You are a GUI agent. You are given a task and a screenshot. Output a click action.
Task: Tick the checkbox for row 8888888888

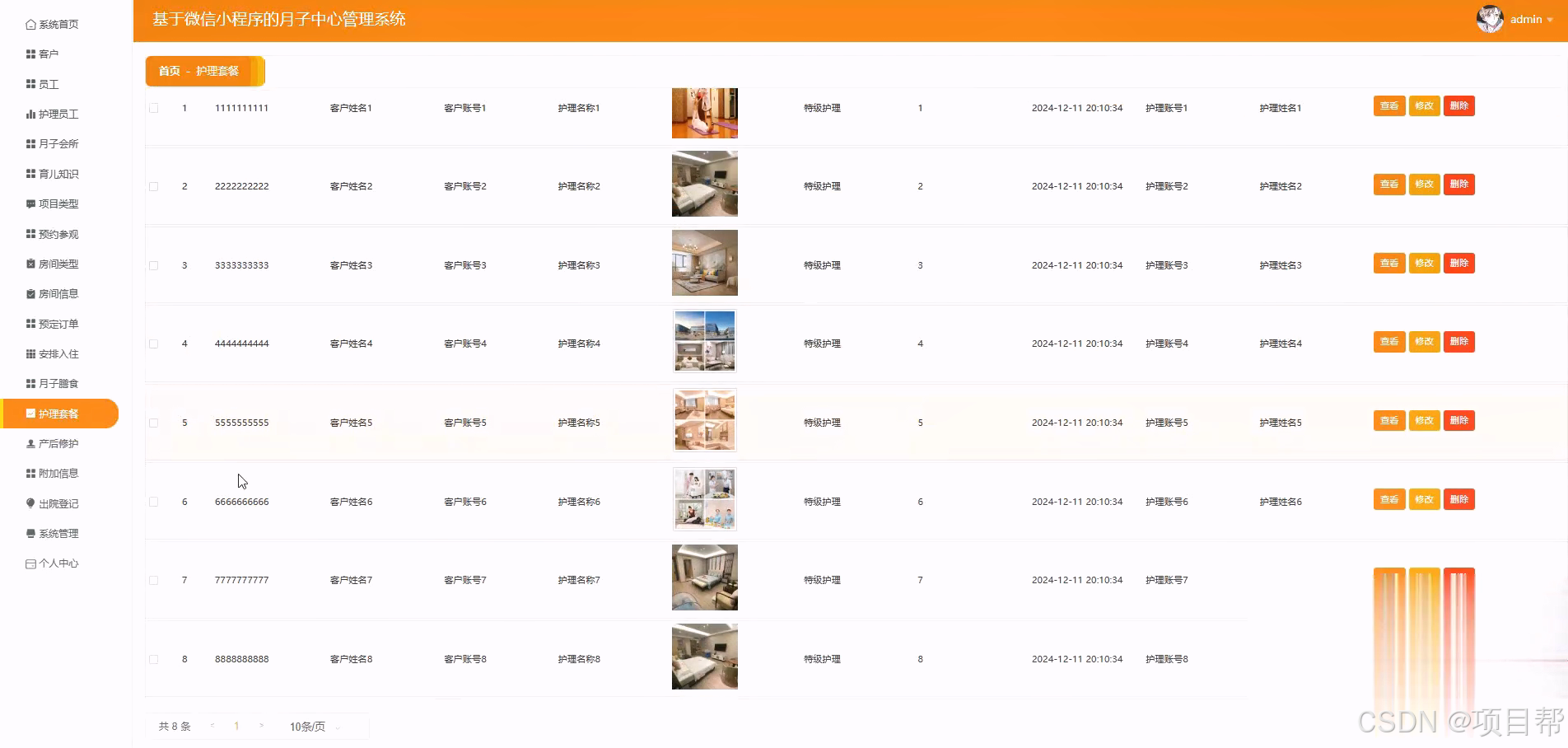153,659
